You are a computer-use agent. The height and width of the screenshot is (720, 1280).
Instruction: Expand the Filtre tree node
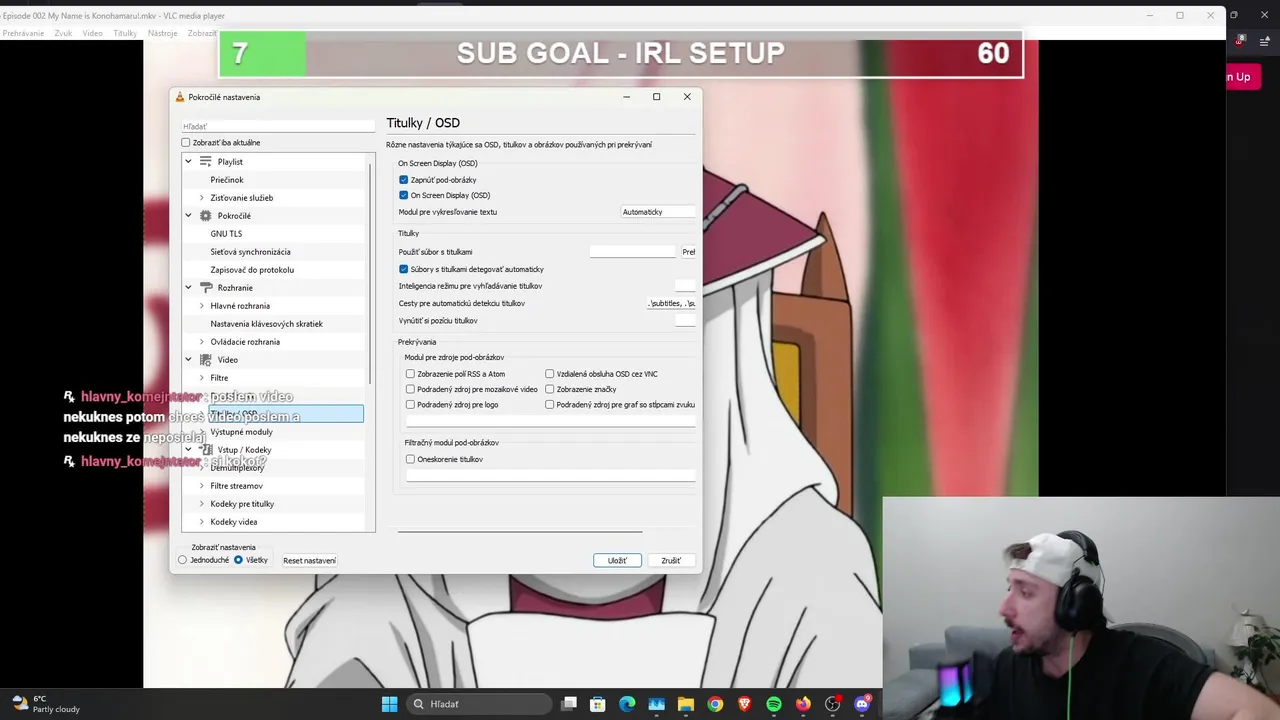[201, 378]
